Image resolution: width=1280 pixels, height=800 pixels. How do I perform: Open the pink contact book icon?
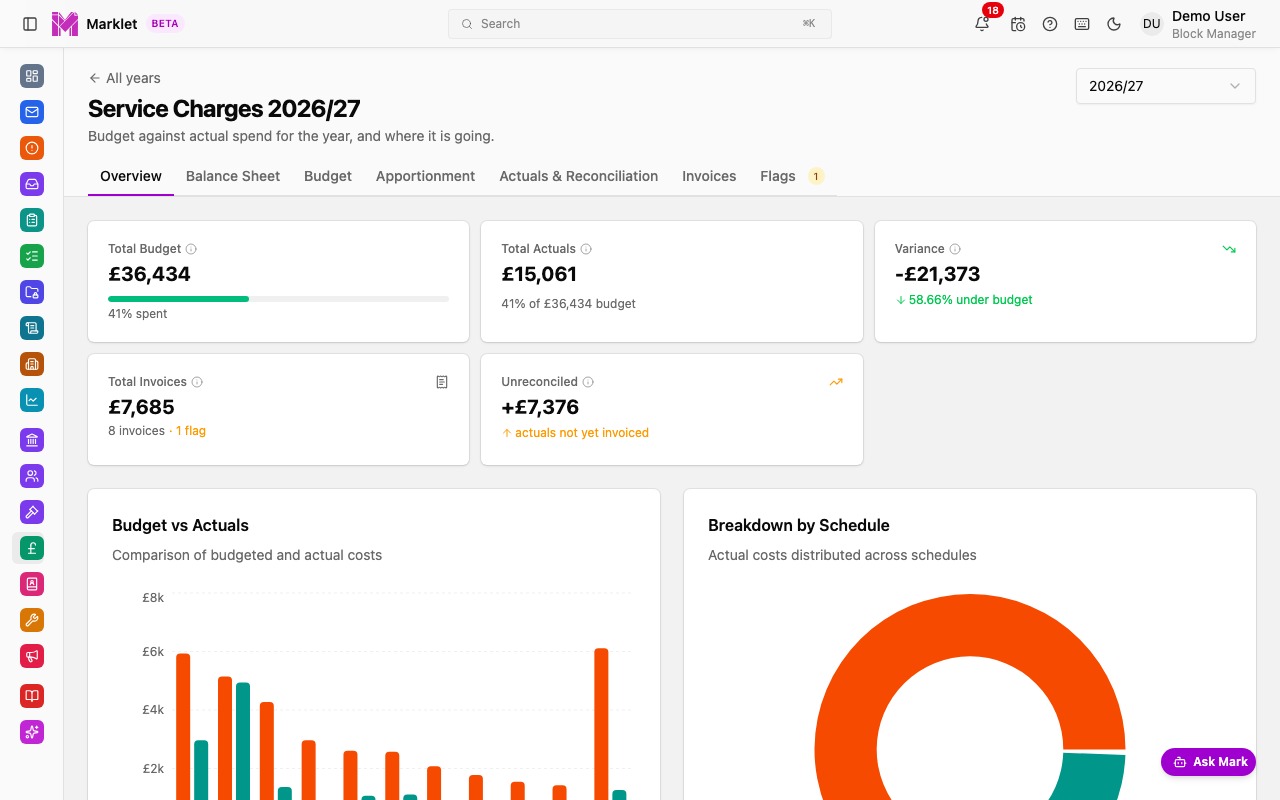32,584
